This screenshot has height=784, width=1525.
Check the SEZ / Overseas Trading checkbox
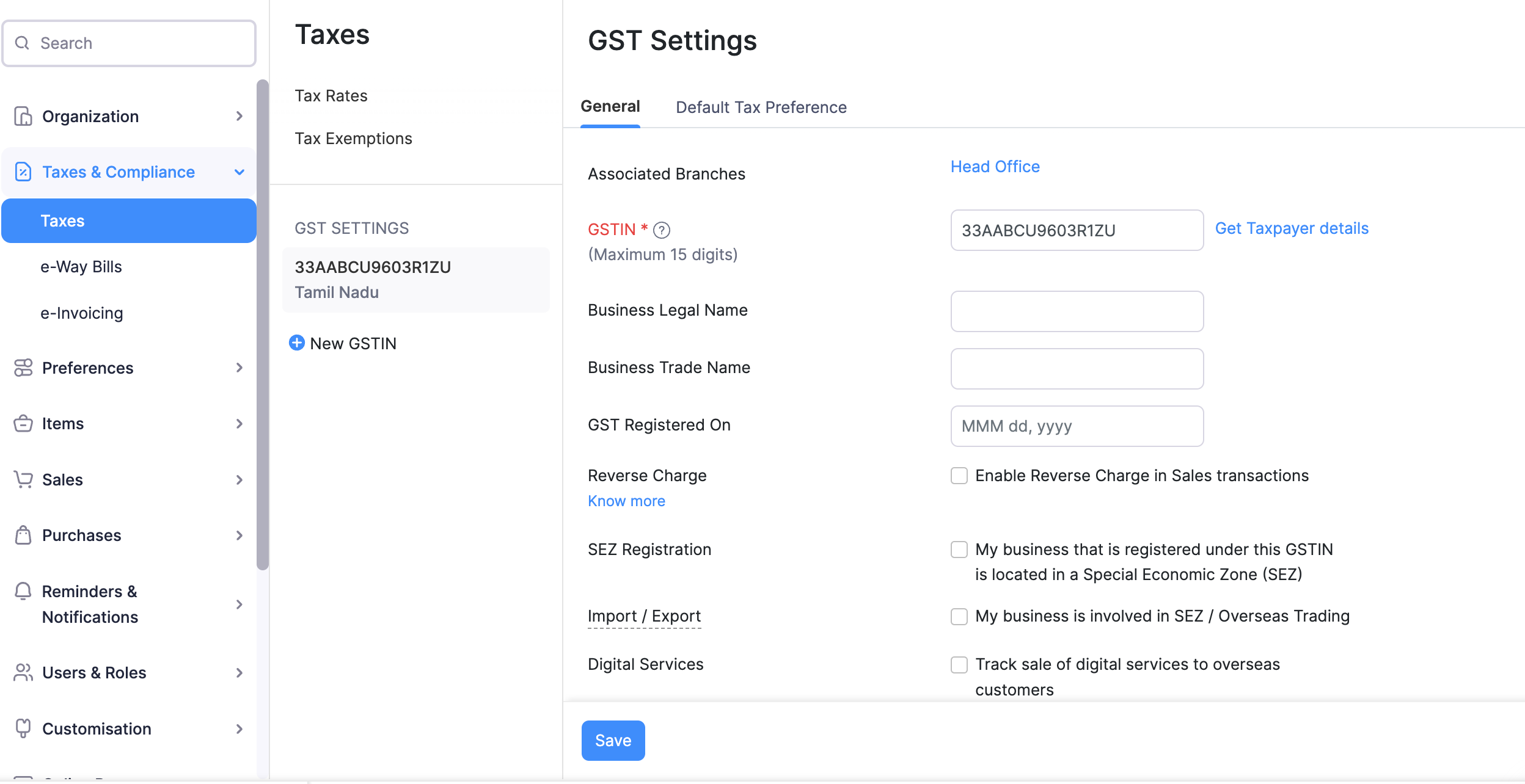coord(959,617)
